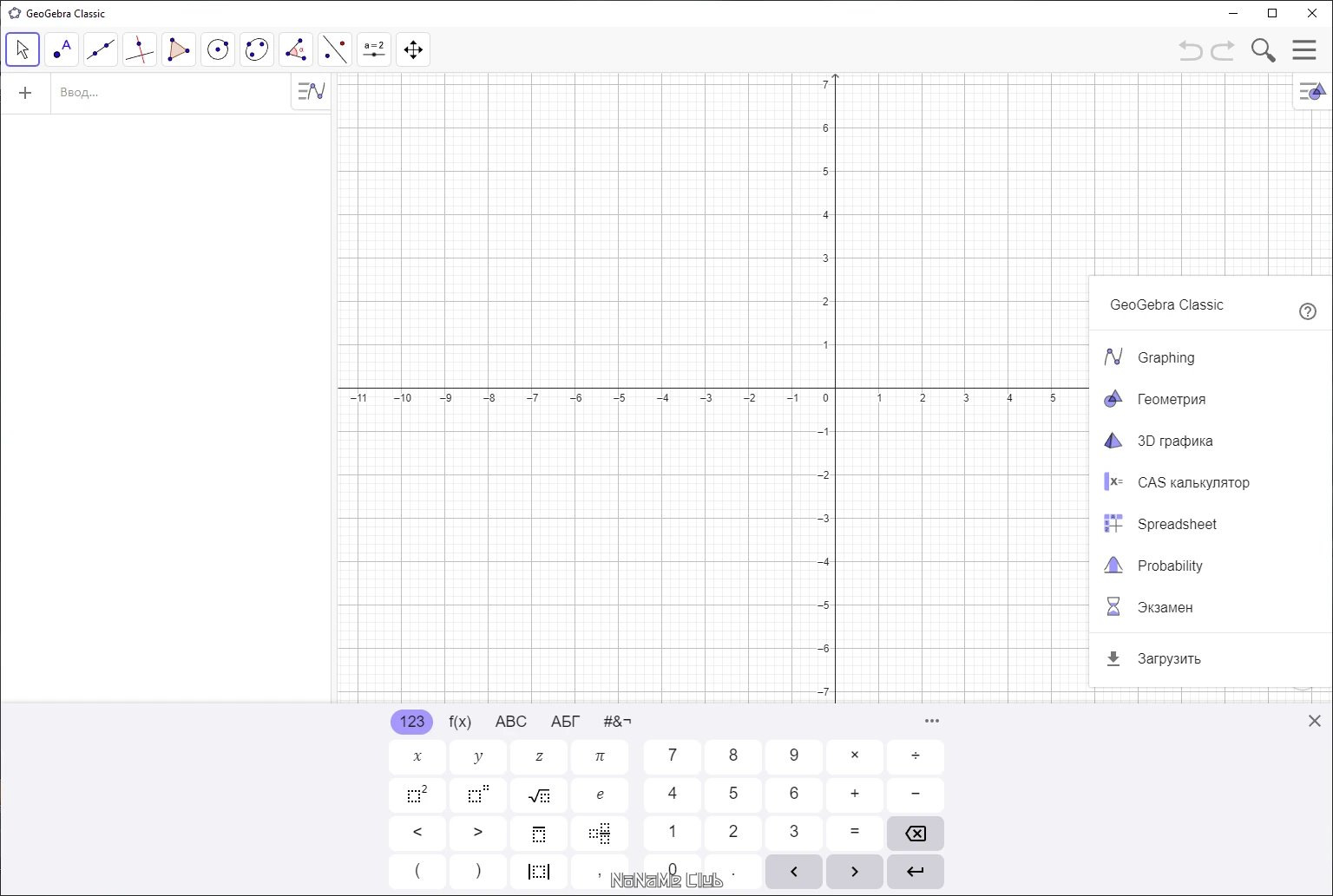1333x896 pixels.
Task: Open keyboard more options dots
Action: tap(932, 721)
